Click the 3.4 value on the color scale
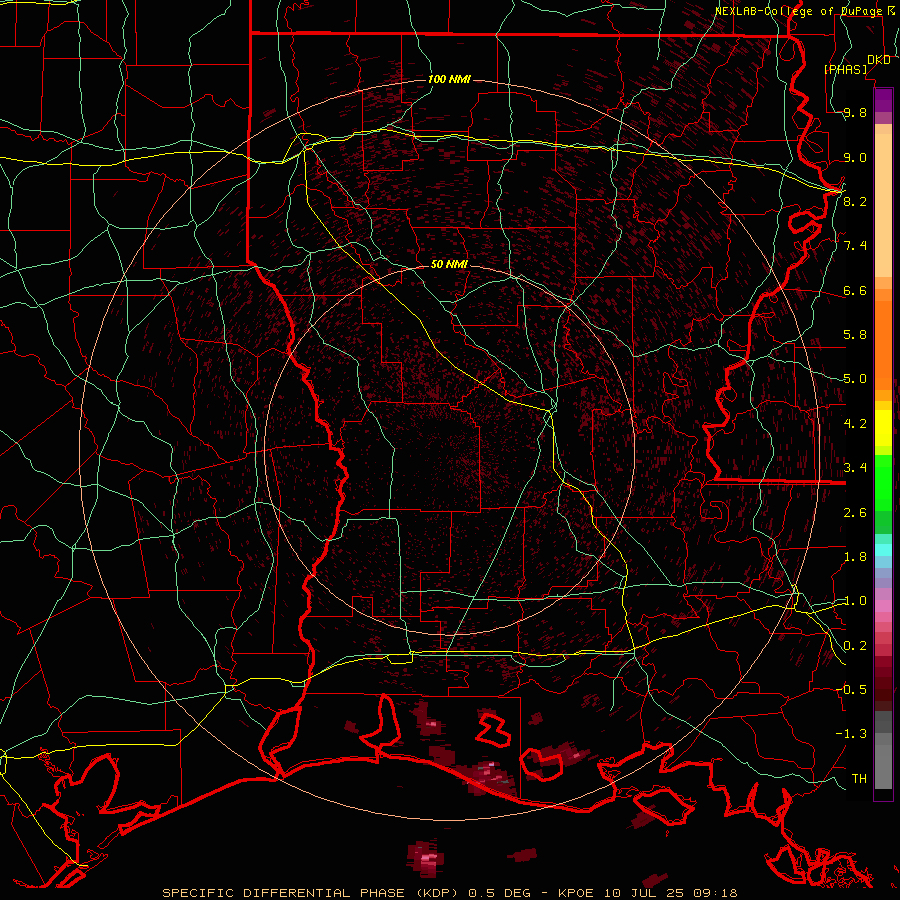 click(x=855, y=467)
